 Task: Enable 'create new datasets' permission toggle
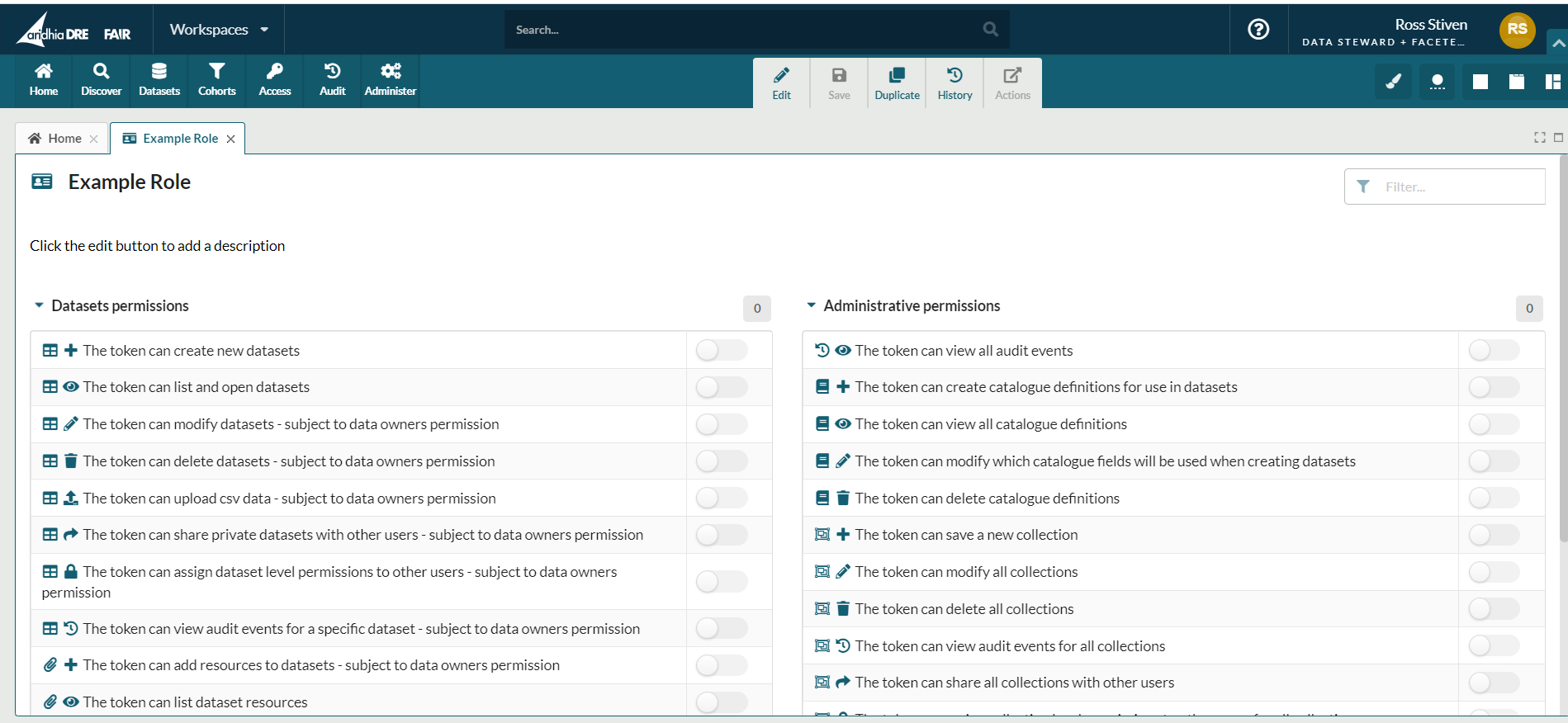721,351
